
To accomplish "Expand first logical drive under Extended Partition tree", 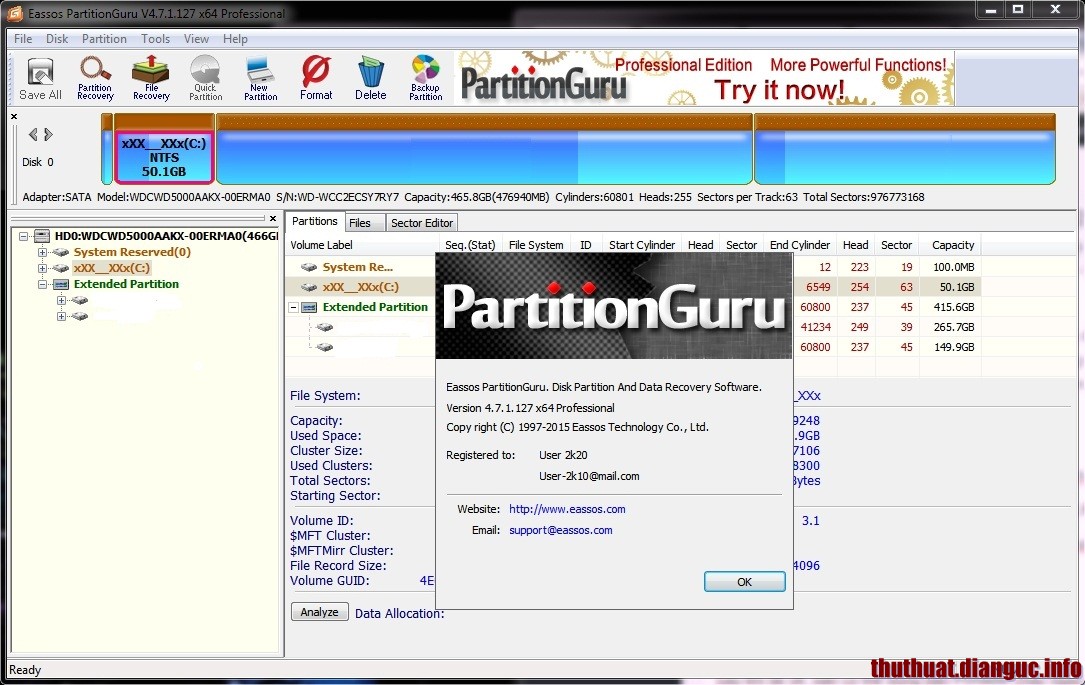I will 62,300.
